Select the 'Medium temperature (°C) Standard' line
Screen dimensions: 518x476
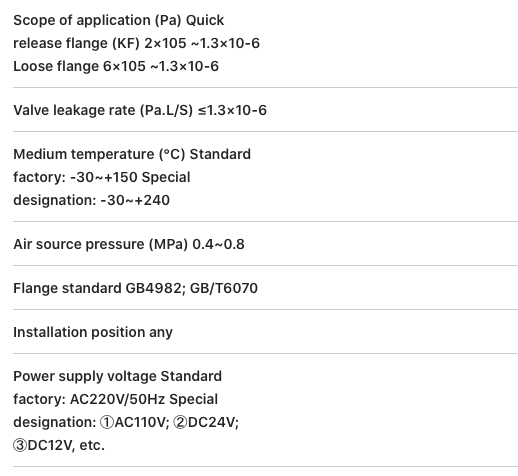(x=132, y=154)
